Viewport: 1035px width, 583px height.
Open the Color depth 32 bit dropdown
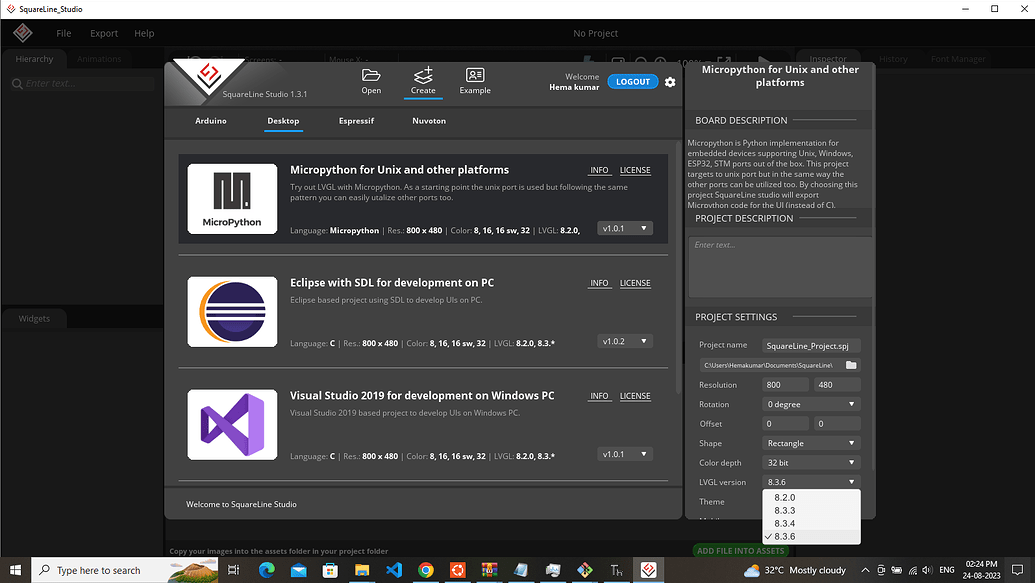coord(811,462)
